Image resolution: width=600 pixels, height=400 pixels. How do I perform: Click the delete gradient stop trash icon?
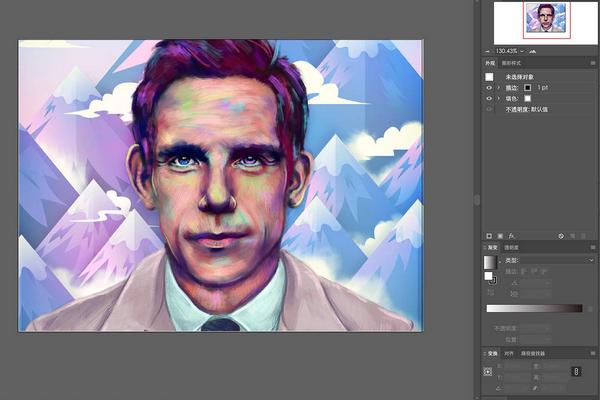pyautogui.click(x=591, y=309)
